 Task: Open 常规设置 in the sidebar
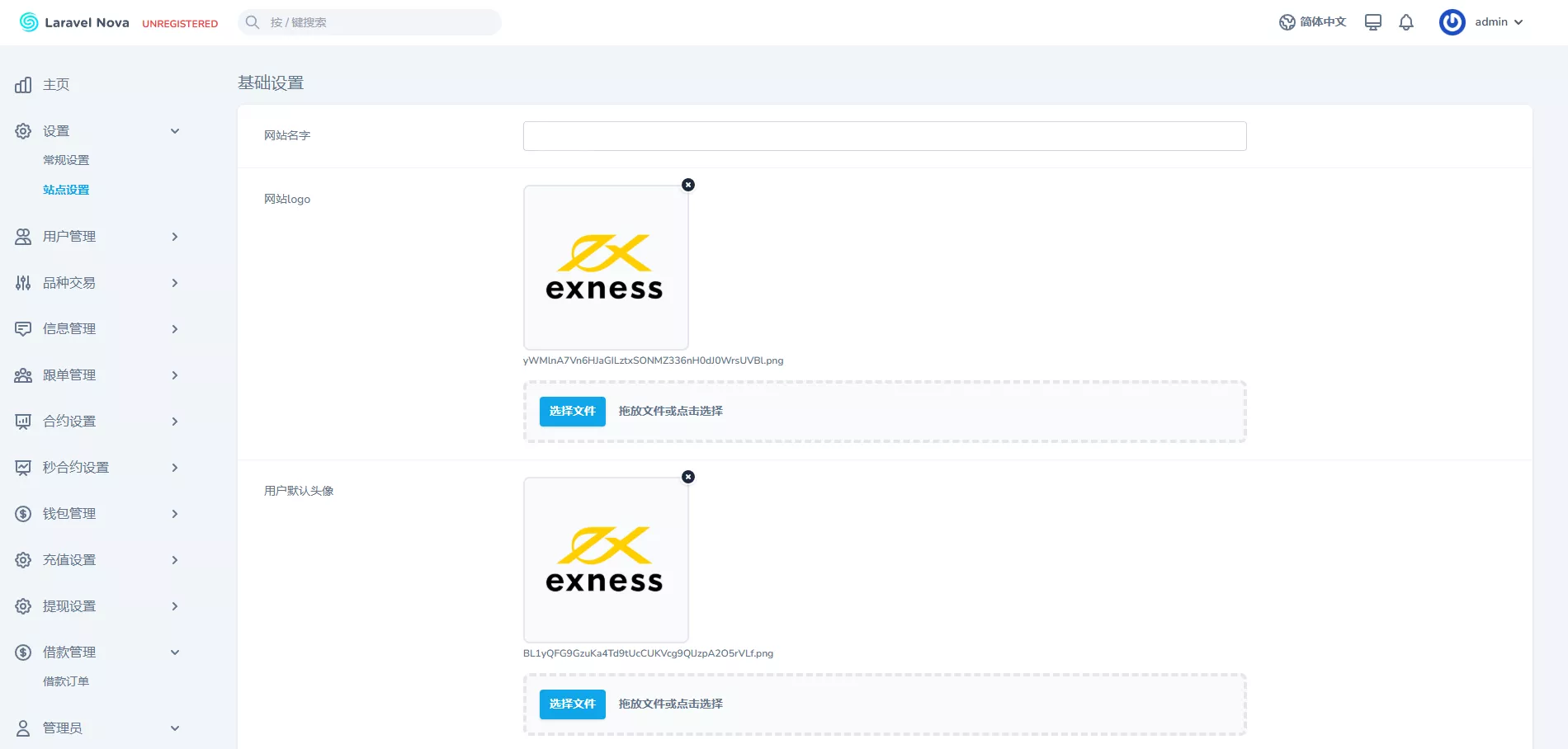pyautogui.click(x=66, y=160)
